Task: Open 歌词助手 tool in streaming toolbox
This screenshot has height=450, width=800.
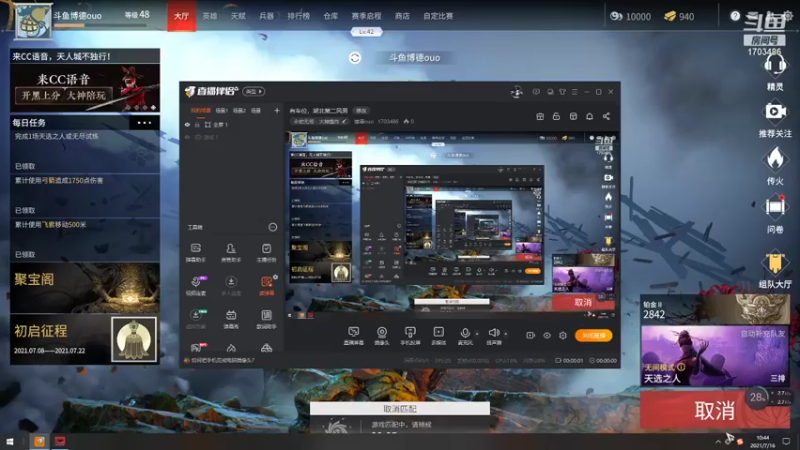Action: [x=266, y=319]
